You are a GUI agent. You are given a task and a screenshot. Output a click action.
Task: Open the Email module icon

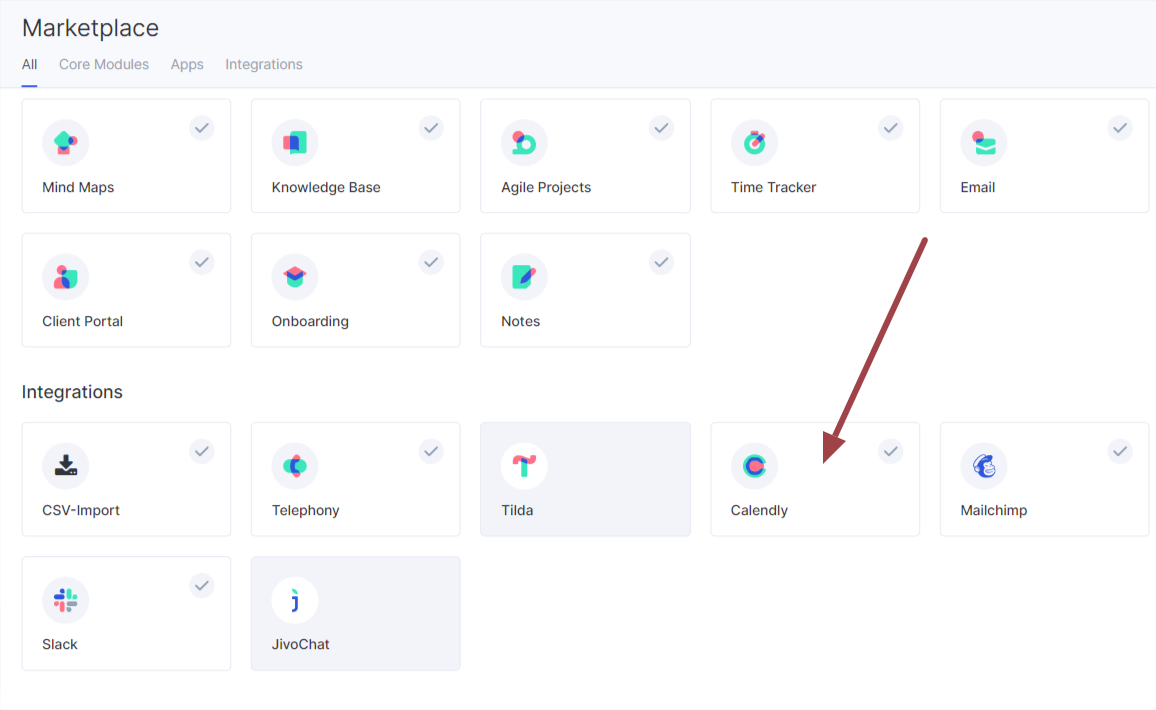(x=983, y=142)
